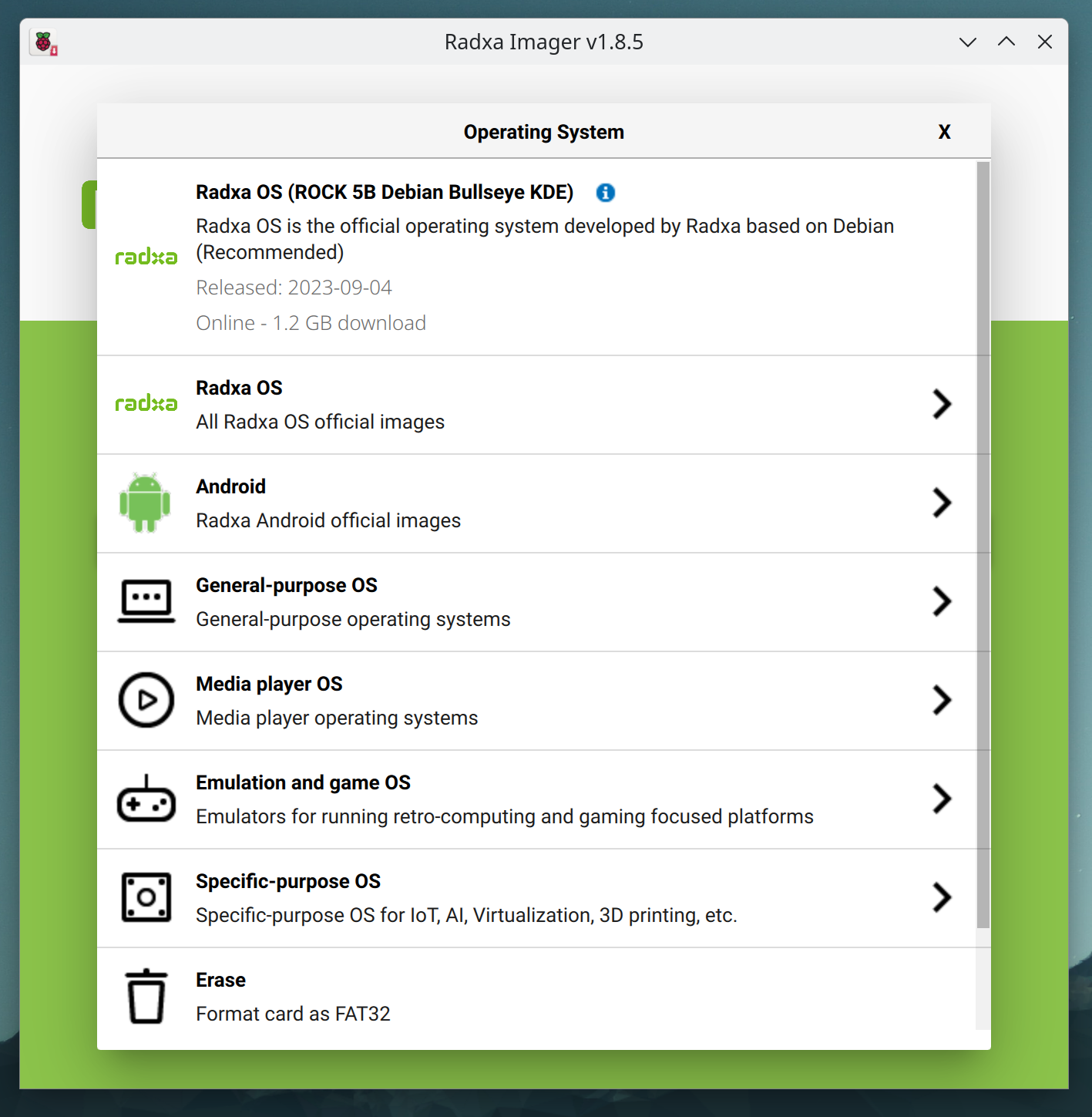Select Format card as FAT32
This screenshot has width=1092, height=1117.
click(293, 1014)
